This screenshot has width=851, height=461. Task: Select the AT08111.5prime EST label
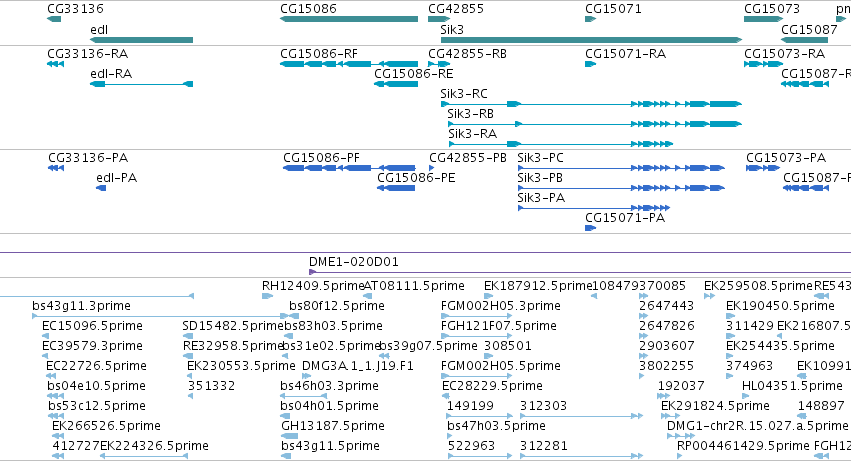(x=414, y=286)
